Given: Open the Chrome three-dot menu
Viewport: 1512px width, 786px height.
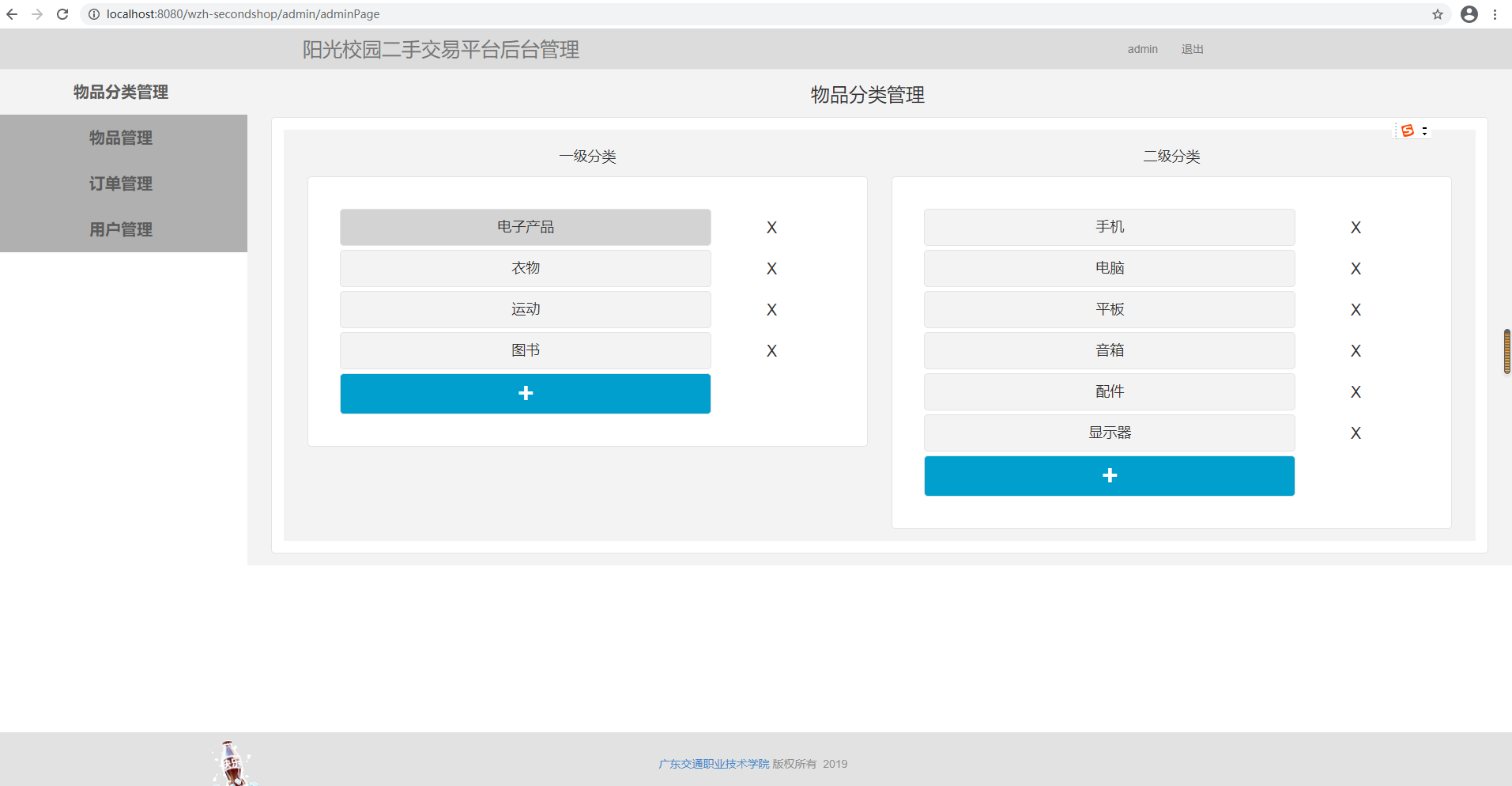Looking at the screenshot, I should click(1495, 14).
